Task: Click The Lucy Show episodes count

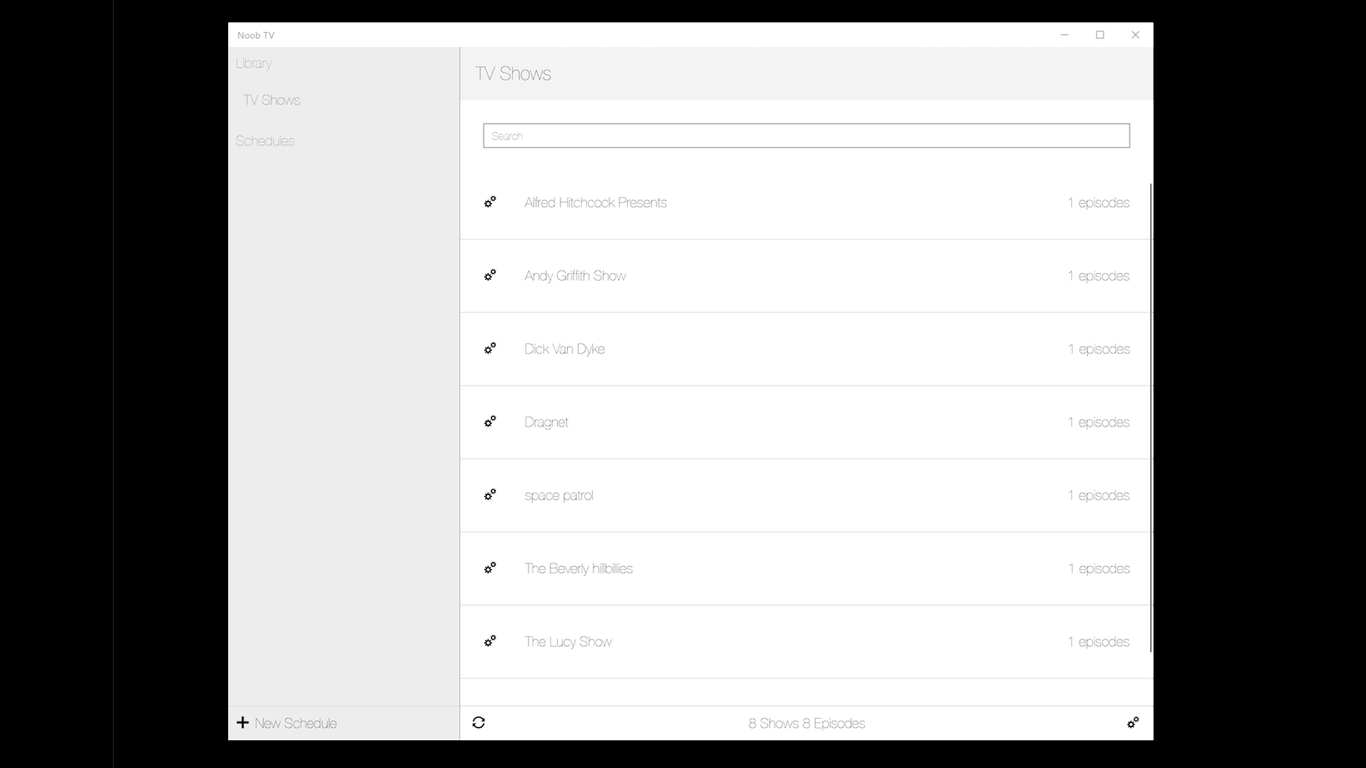Action: tap(1098, 642)
